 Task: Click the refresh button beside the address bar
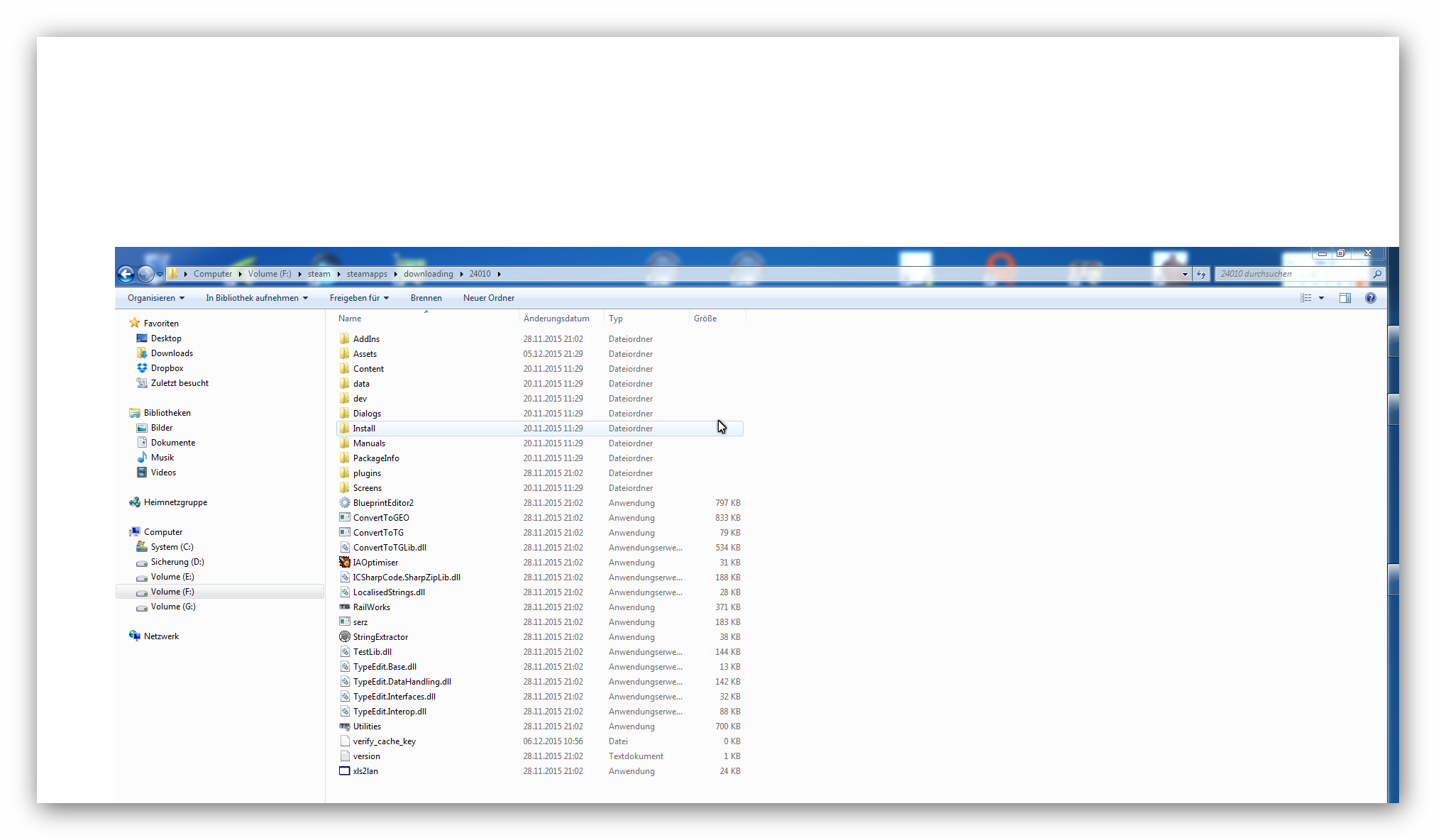click(x=1200, y=274)
